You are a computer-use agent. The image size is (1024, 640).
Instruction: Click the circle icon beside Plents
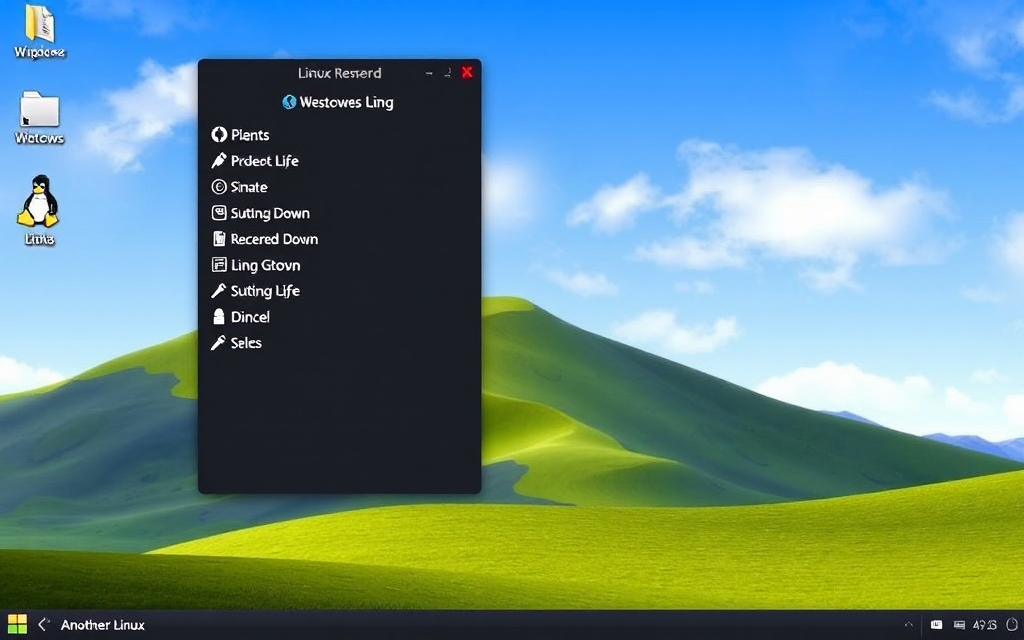click(x=219, y=135)
